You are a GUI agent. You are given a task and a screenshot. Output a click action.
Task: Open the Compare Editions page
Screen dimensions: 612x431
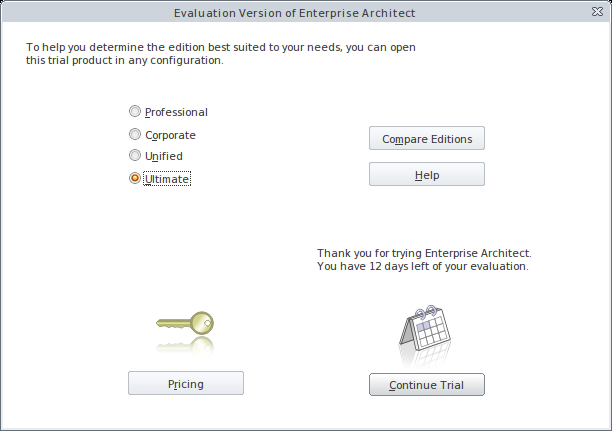pyautogui.click(x=427, y=138)
